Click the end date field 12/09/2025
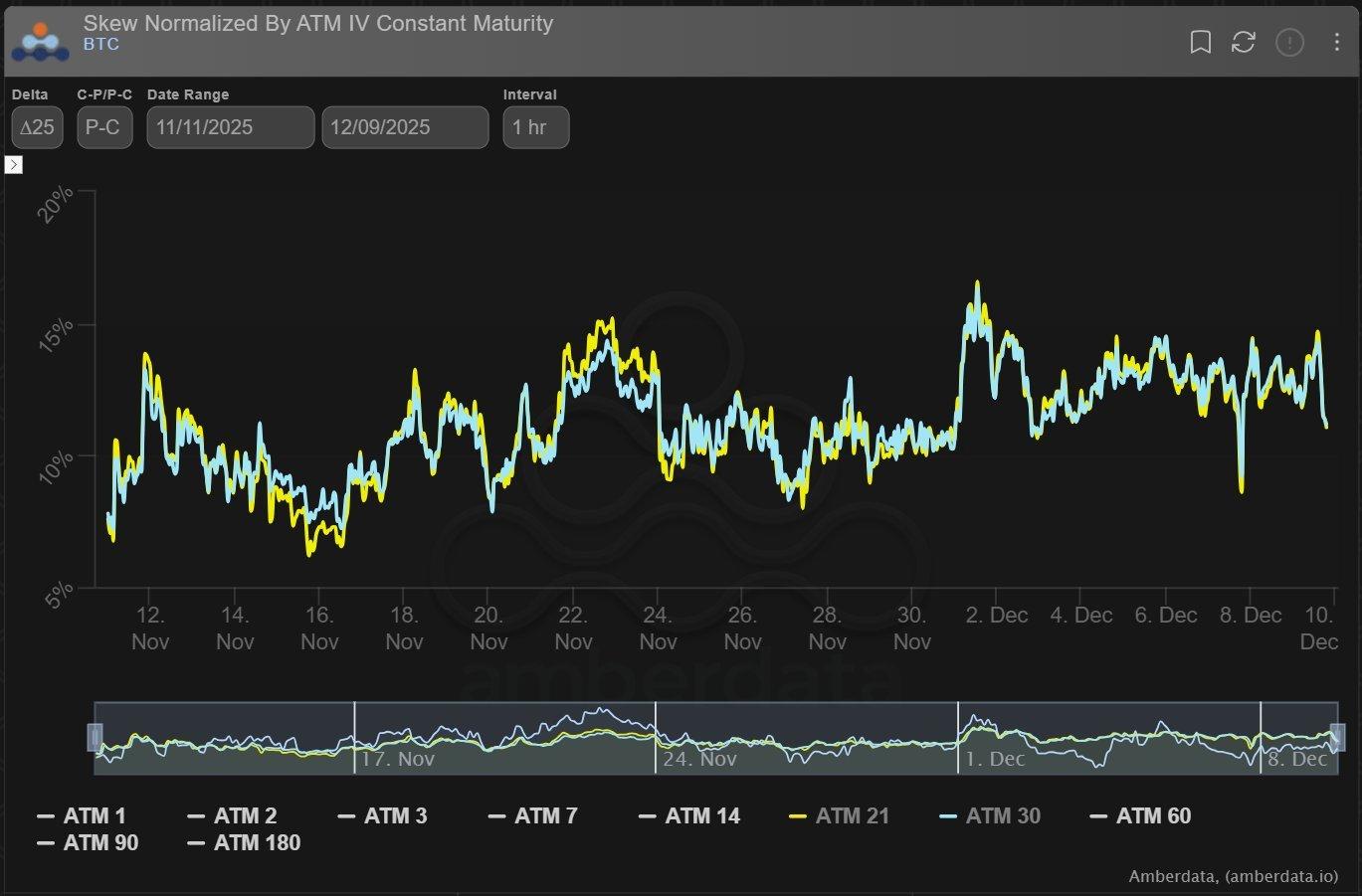The height and width of the screenshot is (896, 1362). (405, 127)
